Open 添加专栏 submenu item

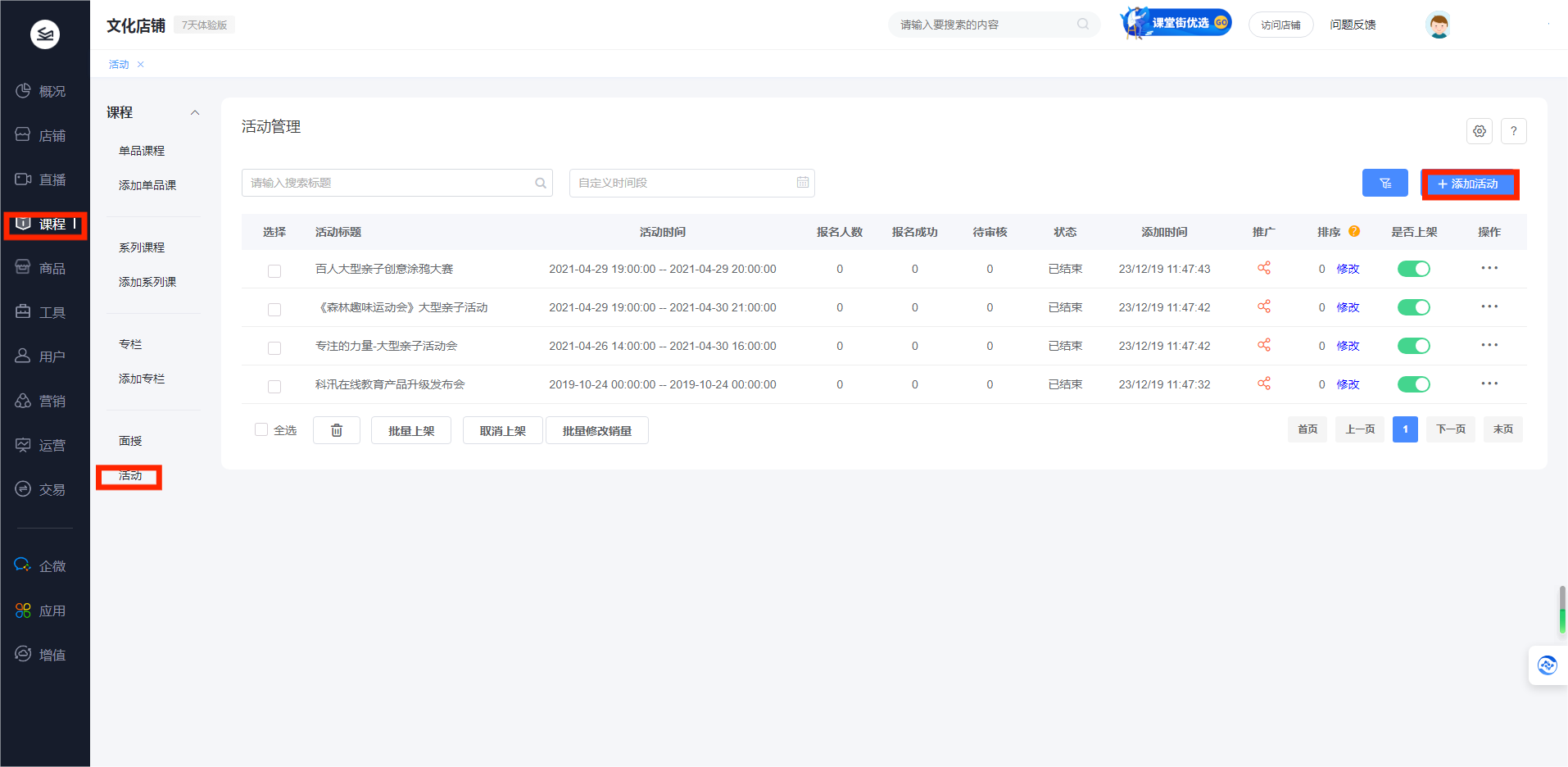(x=142, y=379)
